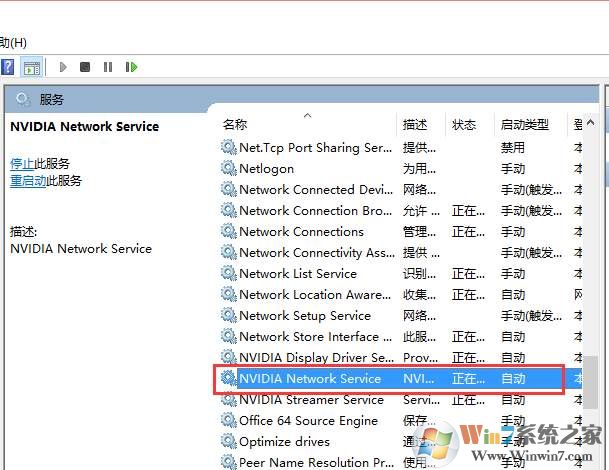Select the Netlogon service name
Image resolution: width=609 pixels, height=470 pixels.
(x=266, y=169)
